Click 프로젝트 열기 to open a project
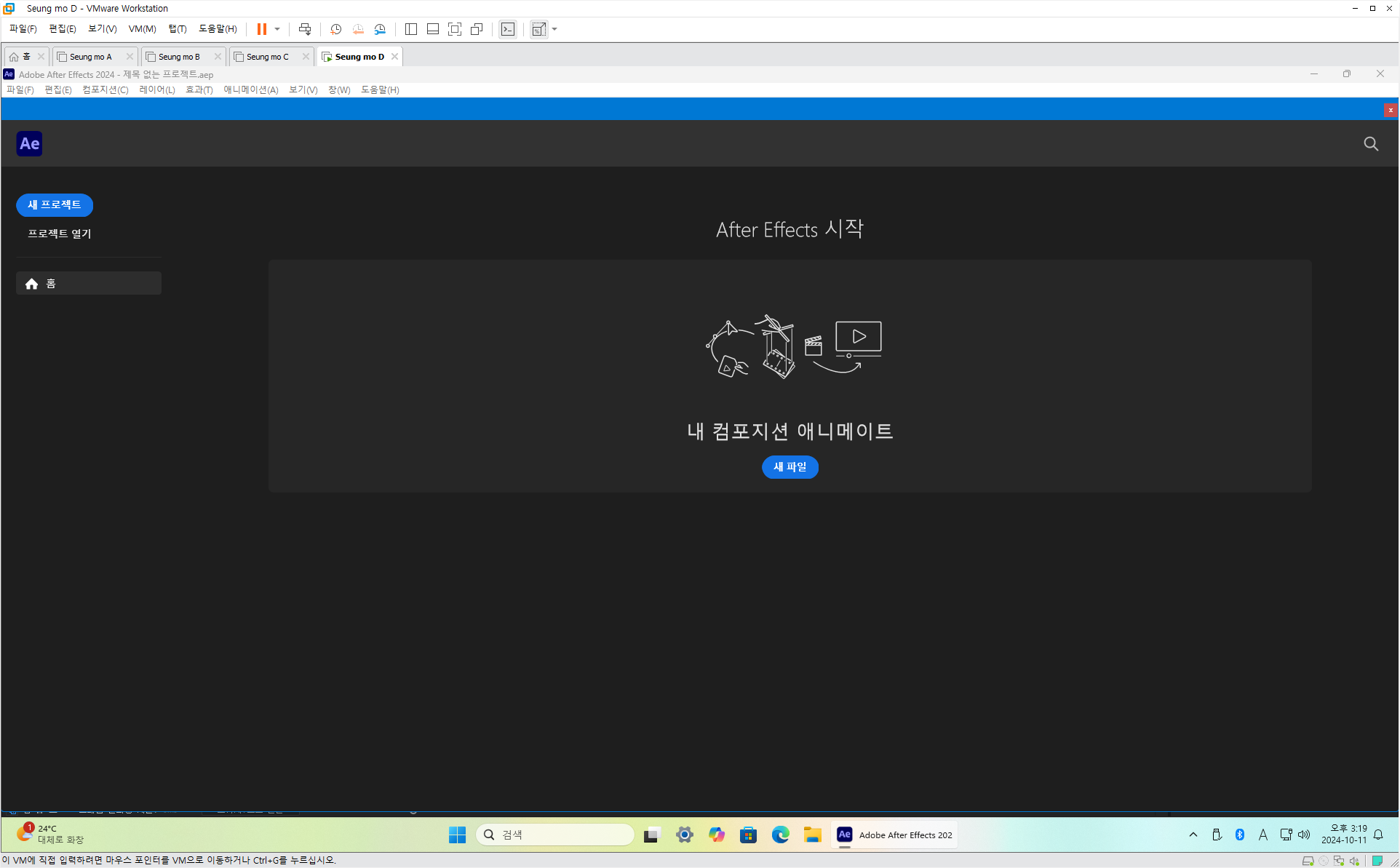1400x868 pixels. coord(60,234)
